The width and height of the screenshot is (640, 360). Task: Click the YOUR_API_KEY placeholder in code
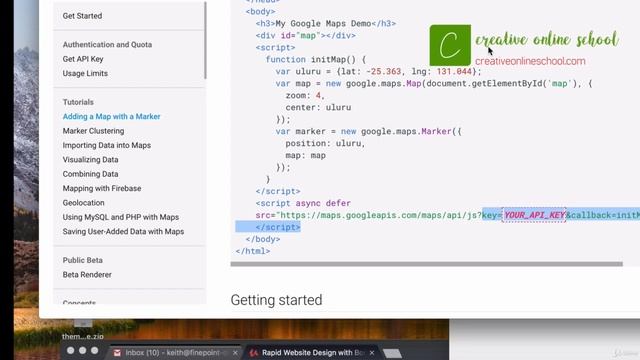534,215
